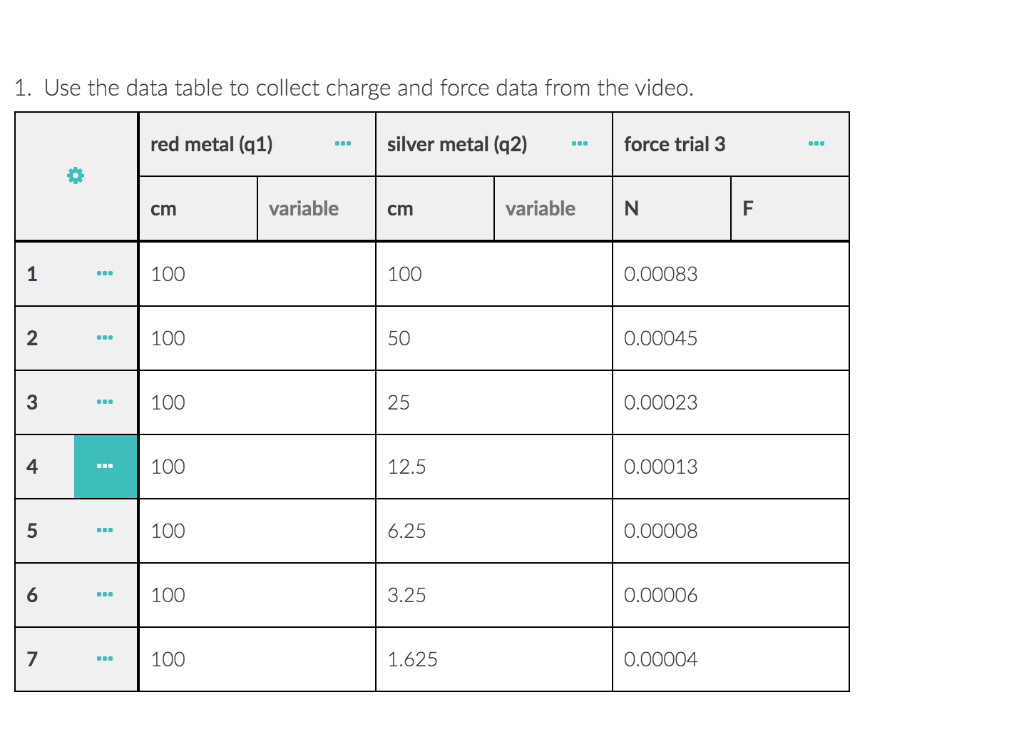
Task: Select the row number 7 label
Action: pyautogui.click(x=31, y=659)
